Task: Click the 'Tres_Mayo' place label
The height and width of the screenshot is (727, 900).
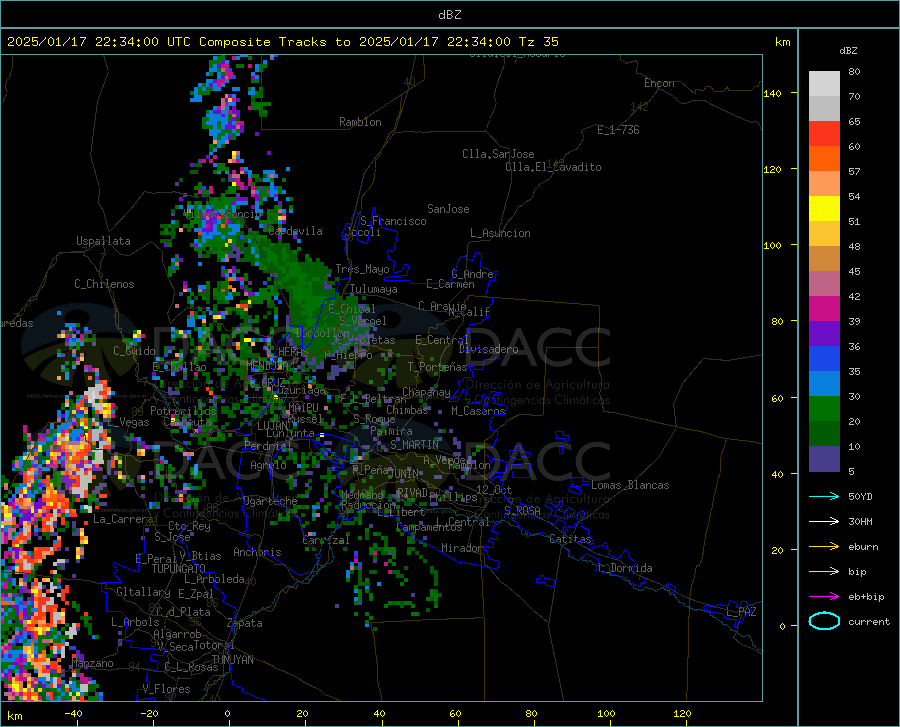Action: pos(362,269)
